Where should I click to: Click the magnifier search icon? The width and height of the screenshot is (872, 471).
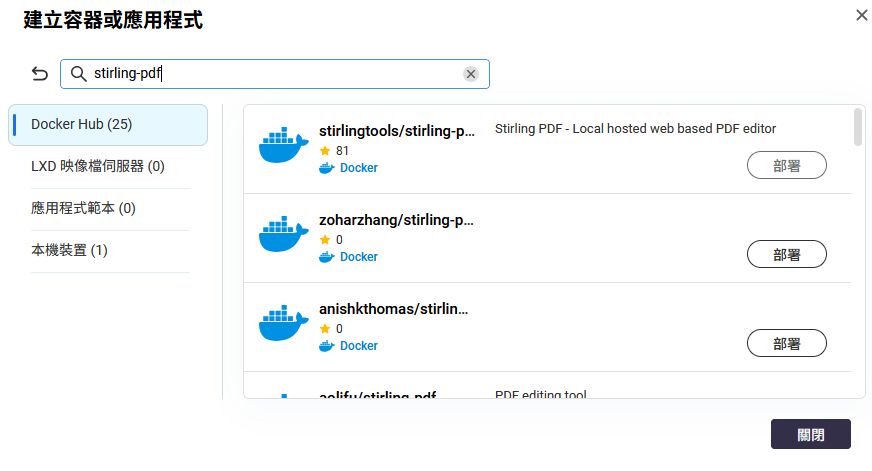pyautogui.click(x=78, y=74)
